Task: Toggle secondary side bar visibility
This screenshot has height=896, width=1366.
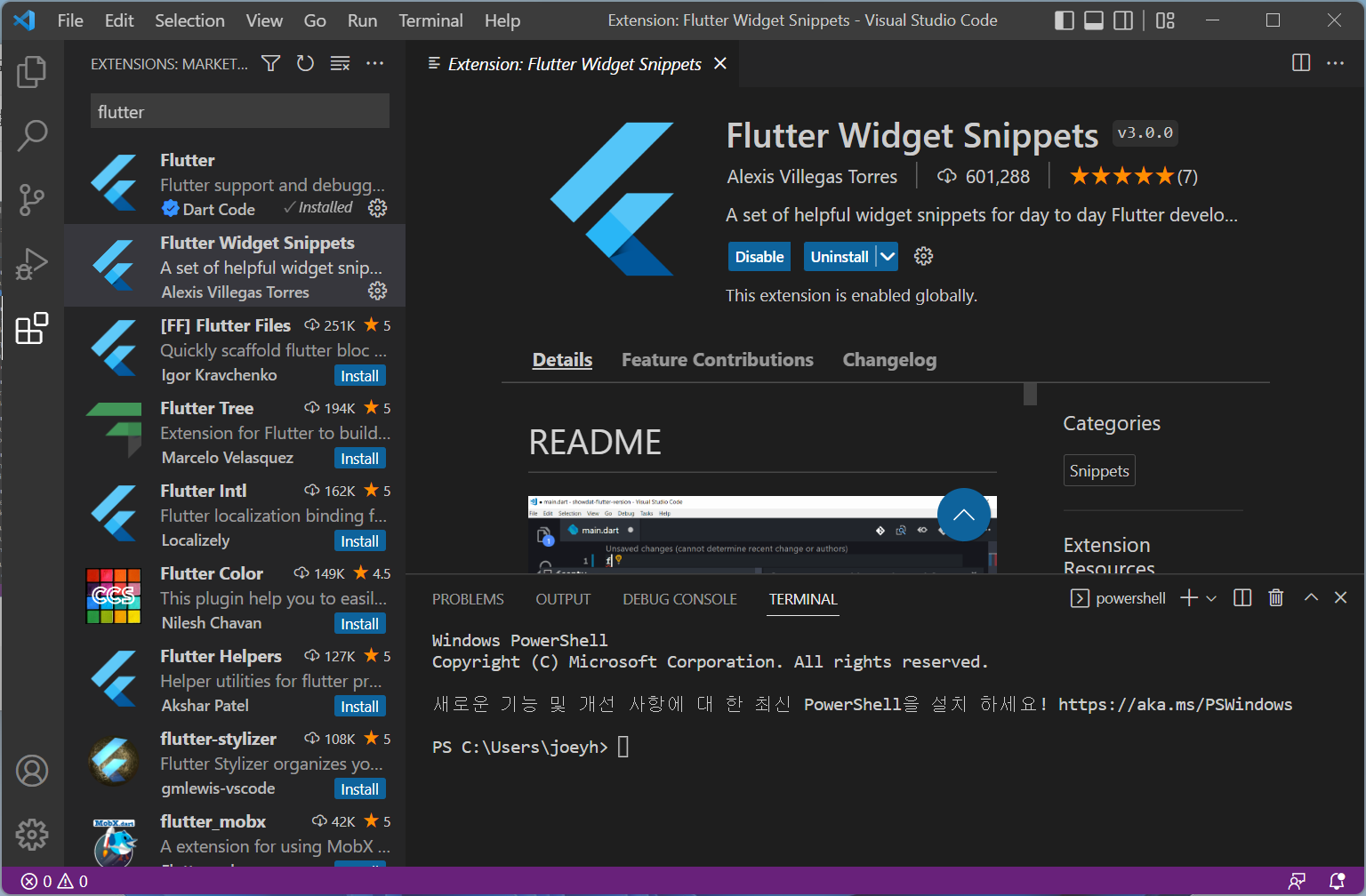Action: click(x=1124, y=20)
